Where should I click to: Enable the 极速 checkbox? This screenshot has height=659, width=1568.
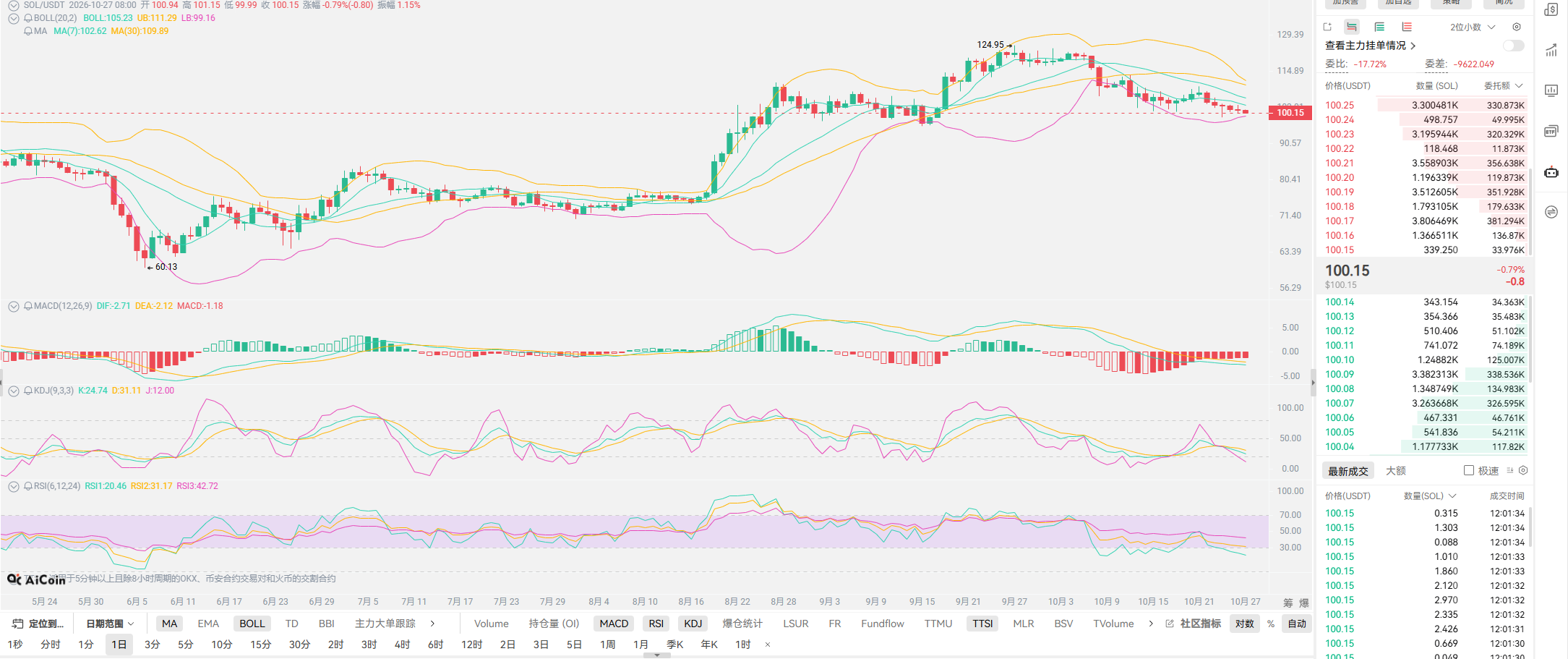click(x=1469, y=470)
